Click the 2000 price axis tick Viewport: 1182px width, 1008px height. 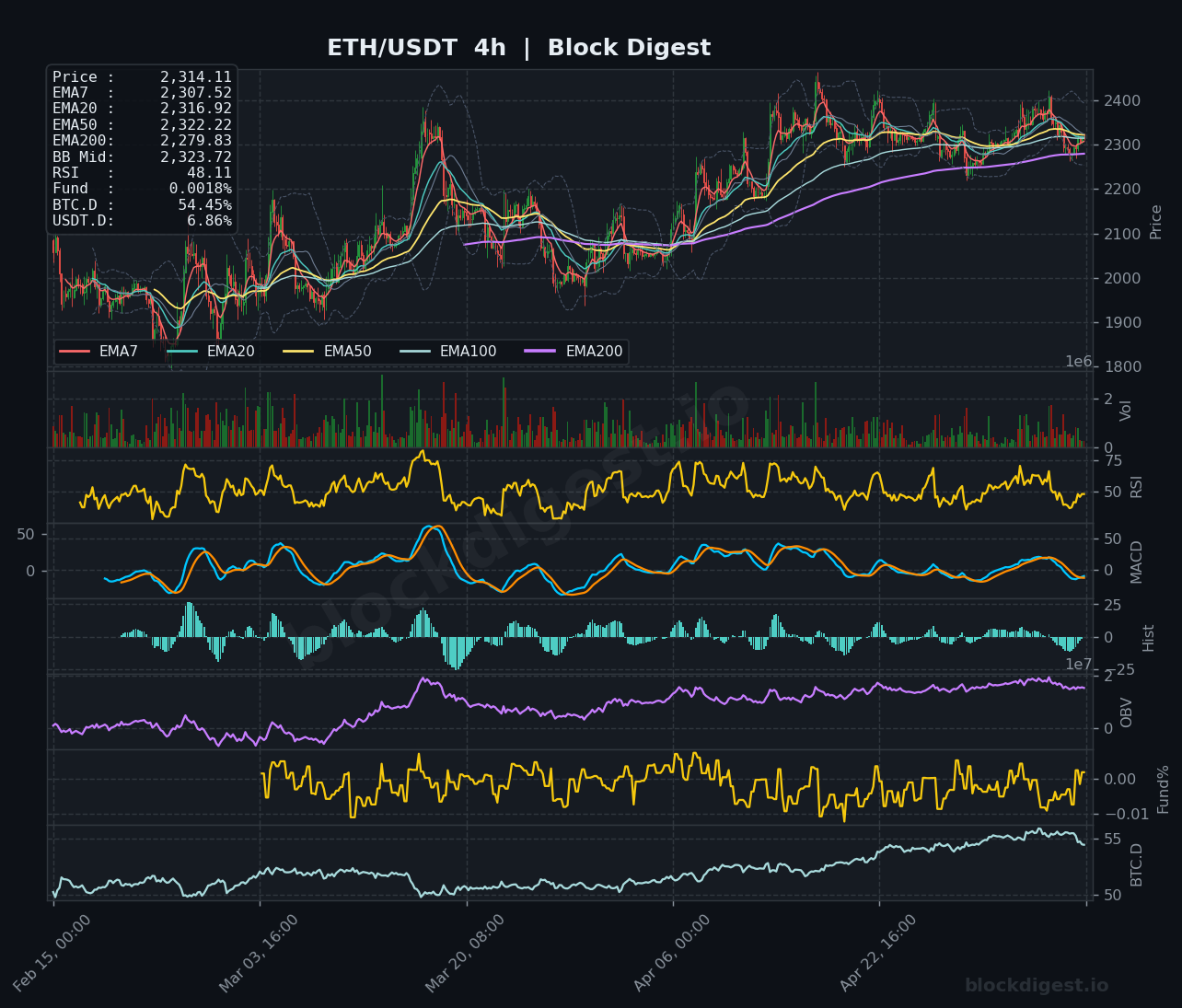pyautogui.click(x=1122, y=278)
